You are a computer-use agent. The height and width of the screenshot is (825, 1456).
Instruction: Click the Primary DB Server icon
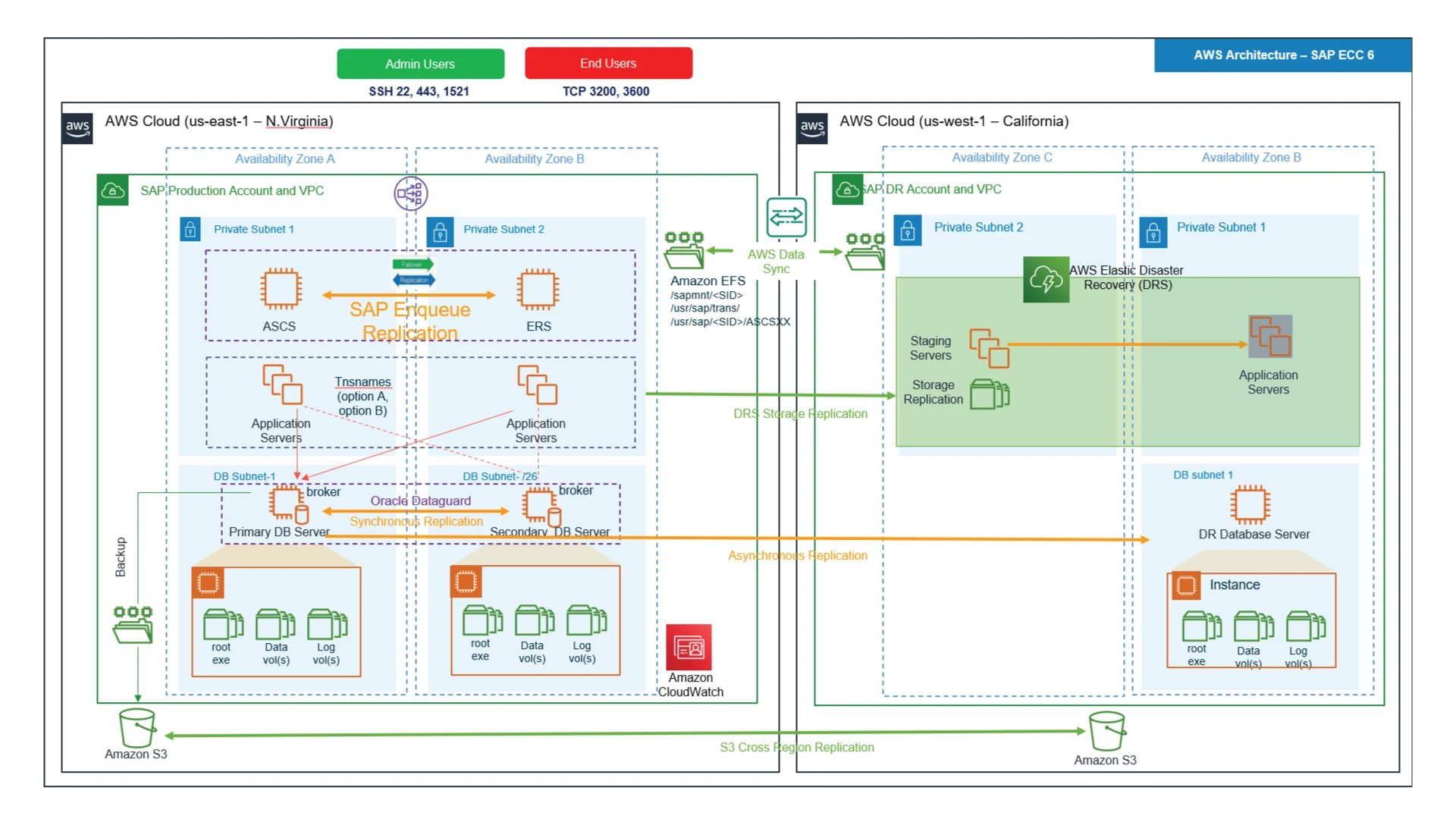pyautogui.click(x=288, y=505)
